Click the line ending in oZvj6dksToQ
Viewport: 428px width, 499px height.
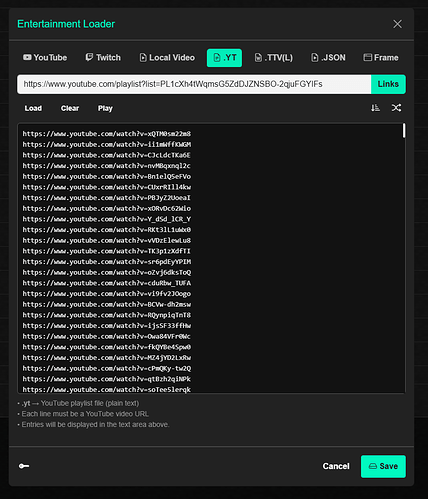click(107, 272)
